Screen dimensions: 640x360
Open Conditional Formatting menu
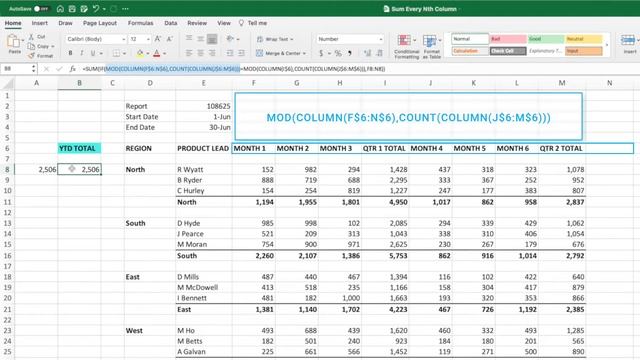[406, 47]
